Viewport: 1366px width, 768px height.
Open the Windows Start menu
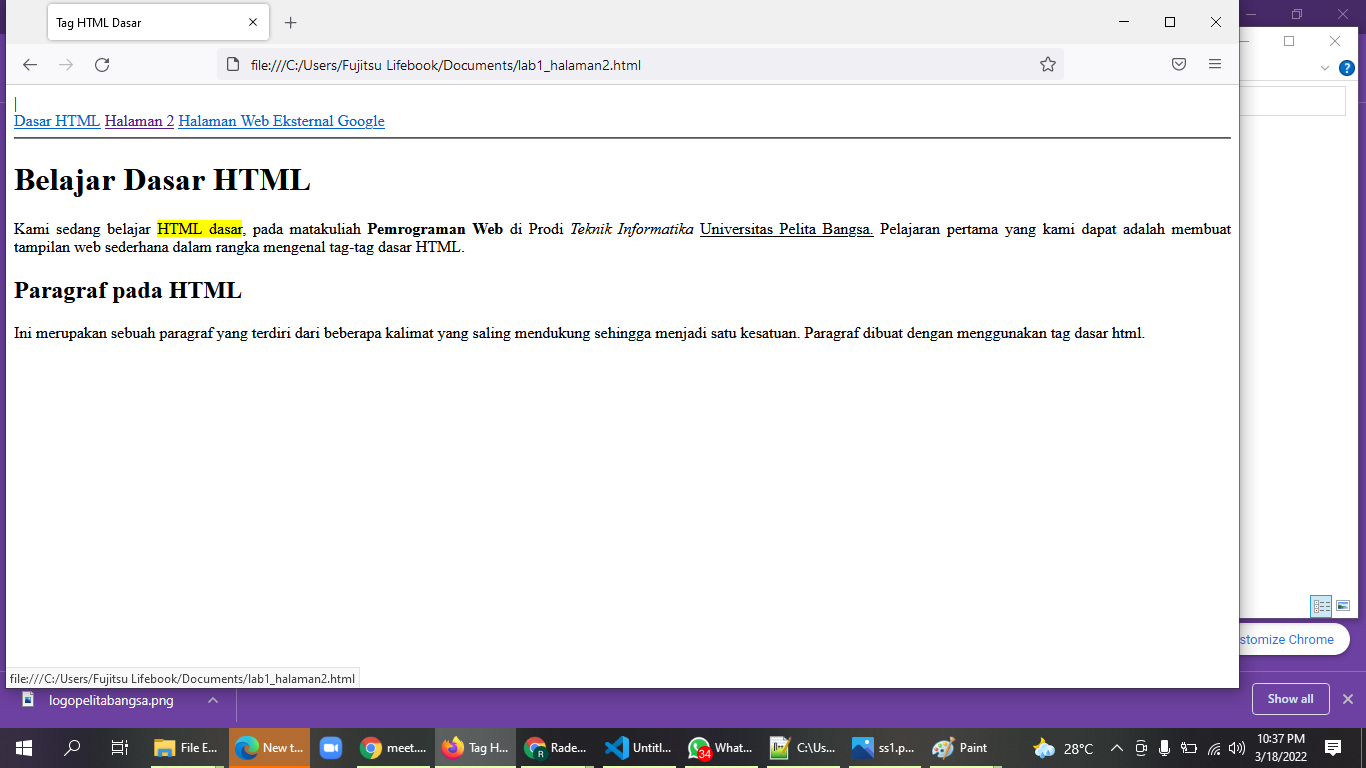24,747
